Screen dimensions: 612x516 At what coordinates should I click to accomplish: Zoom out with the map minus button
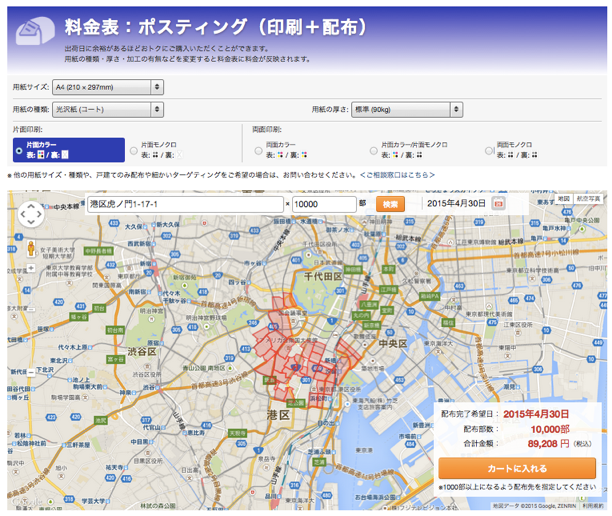coord(31,372)
